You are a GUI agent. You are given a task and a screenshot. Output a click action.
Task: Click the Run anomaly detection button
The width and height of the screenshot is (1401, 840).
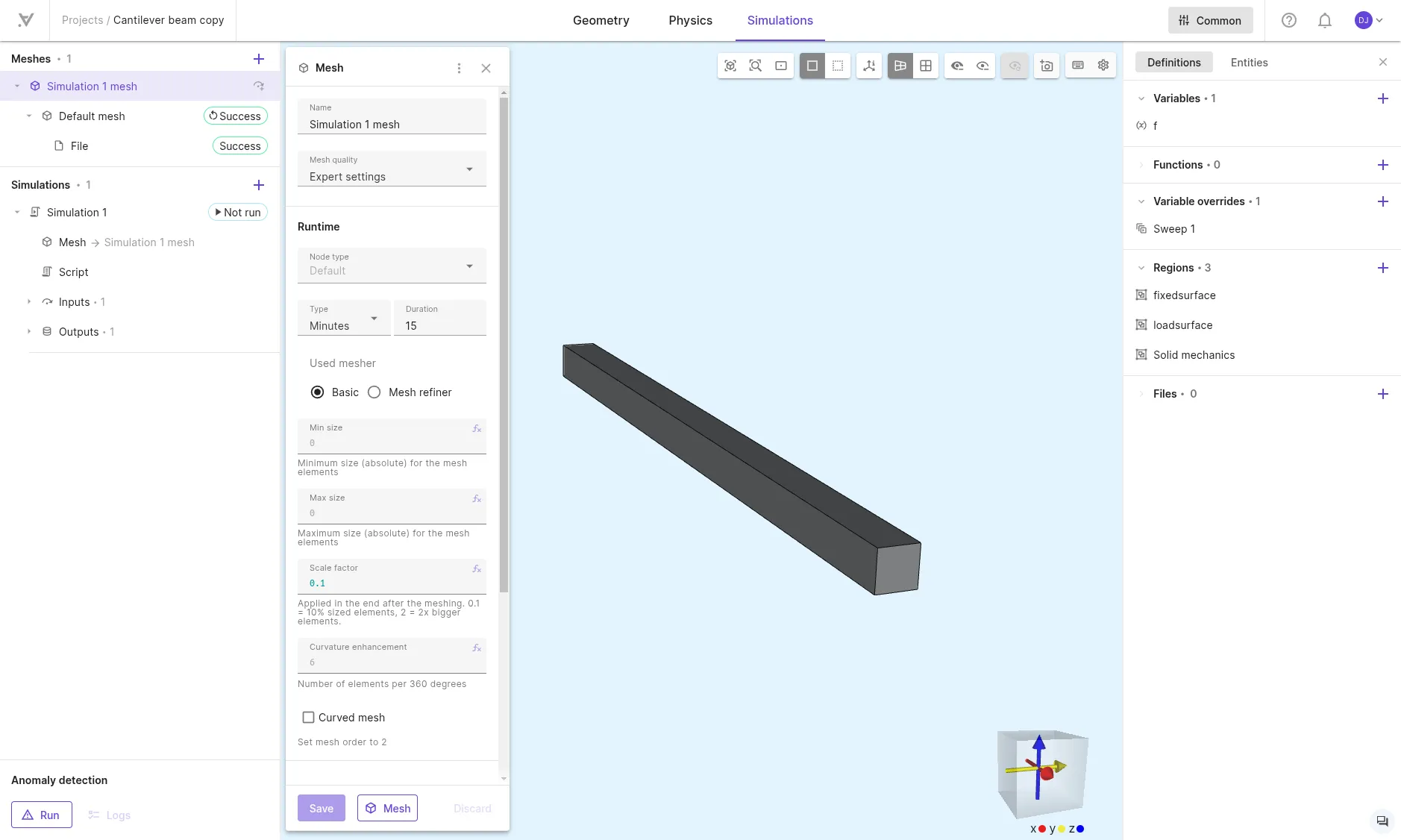click(x=42, y=815)
